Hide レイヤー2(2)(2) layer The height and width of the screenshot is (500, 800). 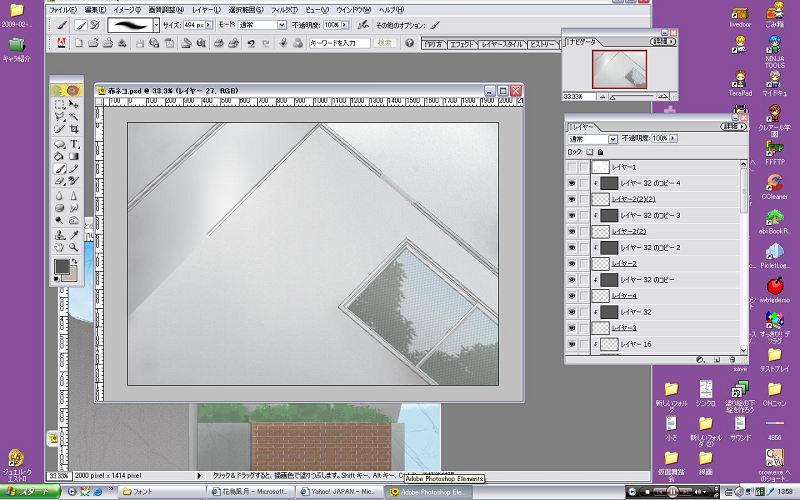(x=572, y=199)
